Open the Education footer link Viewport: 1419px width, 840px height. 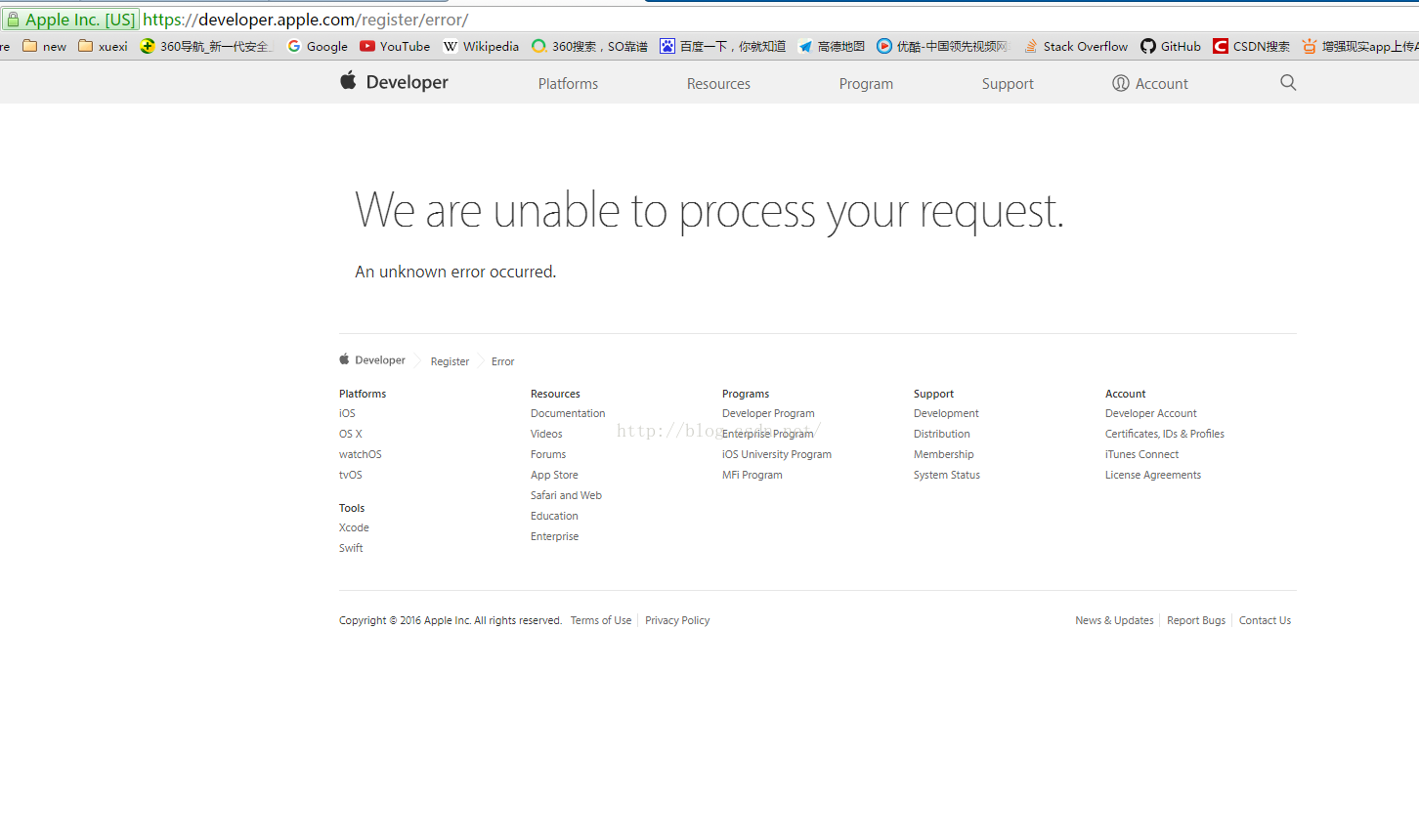pyautogui.click(x=554, y=516)
